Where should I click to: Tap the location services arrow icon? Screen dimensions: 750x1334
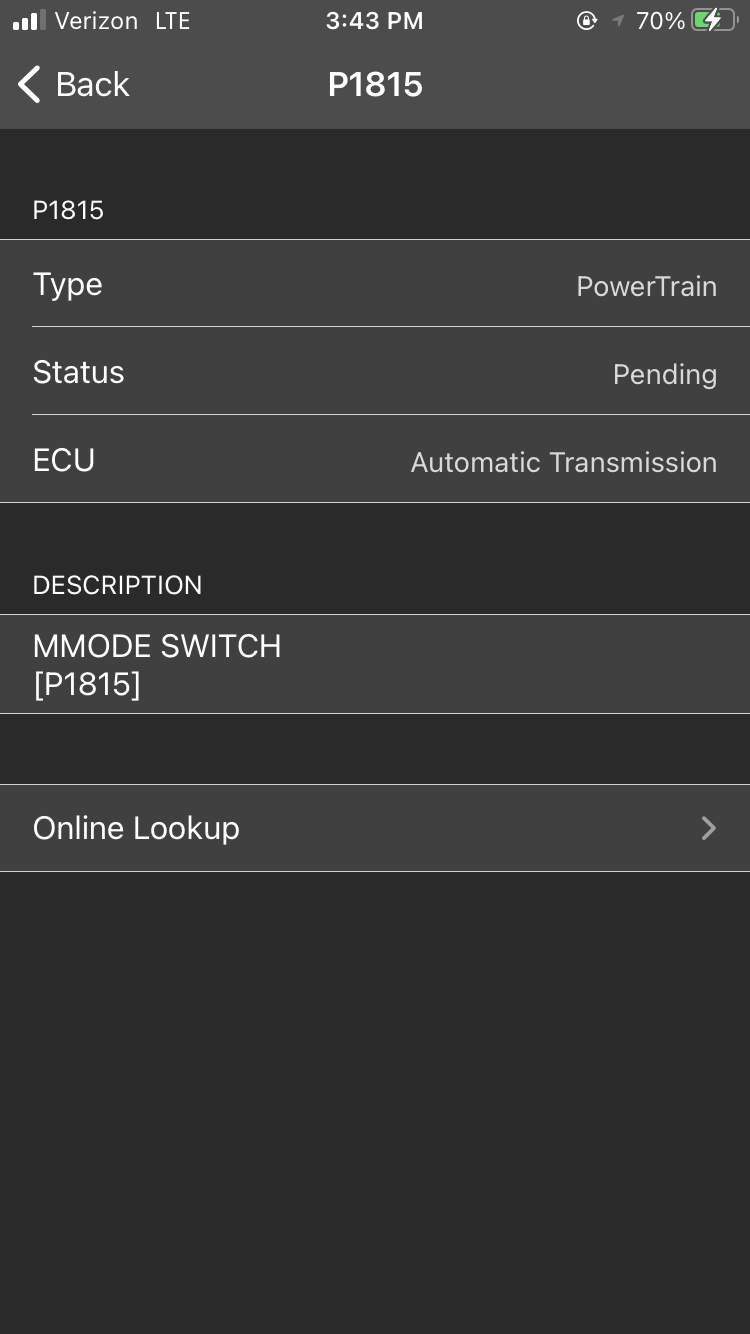(617, 22)
